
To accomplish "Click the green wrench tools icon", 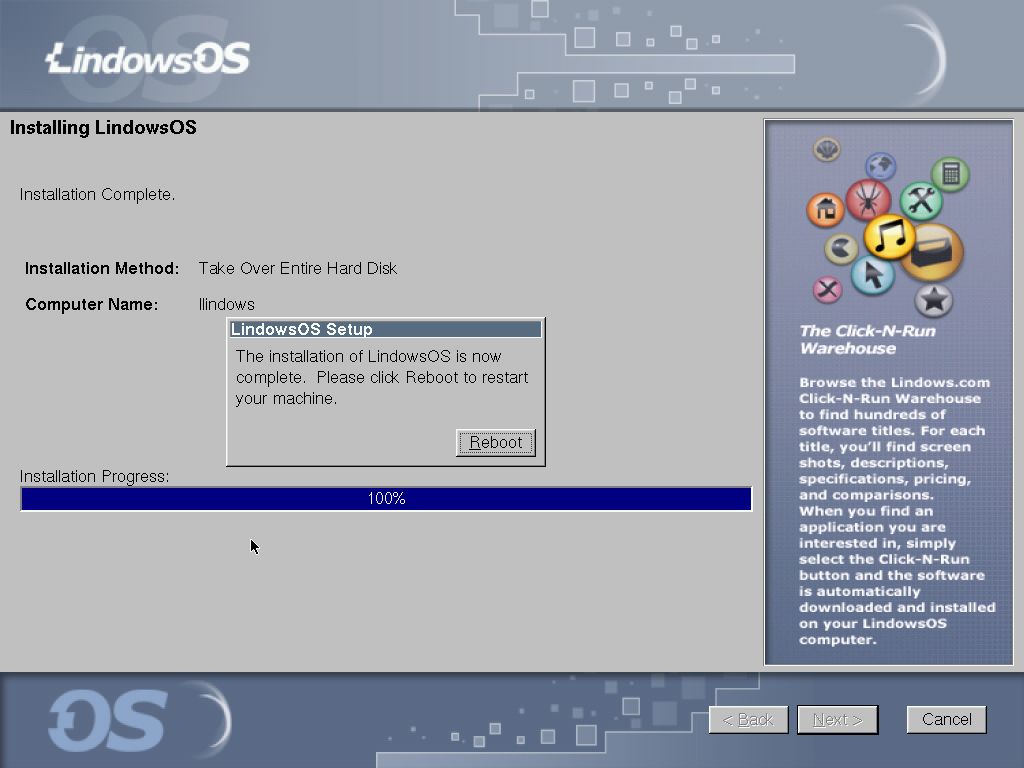I will [921, 200].
